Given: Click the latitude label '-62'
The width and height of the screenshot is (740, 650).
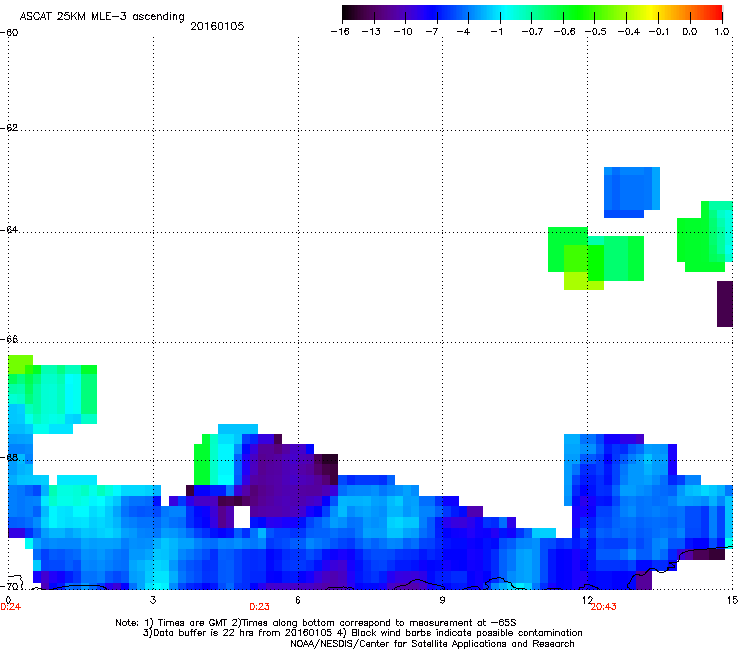Looking at the screenshot, I should click(x=9, y=128).
